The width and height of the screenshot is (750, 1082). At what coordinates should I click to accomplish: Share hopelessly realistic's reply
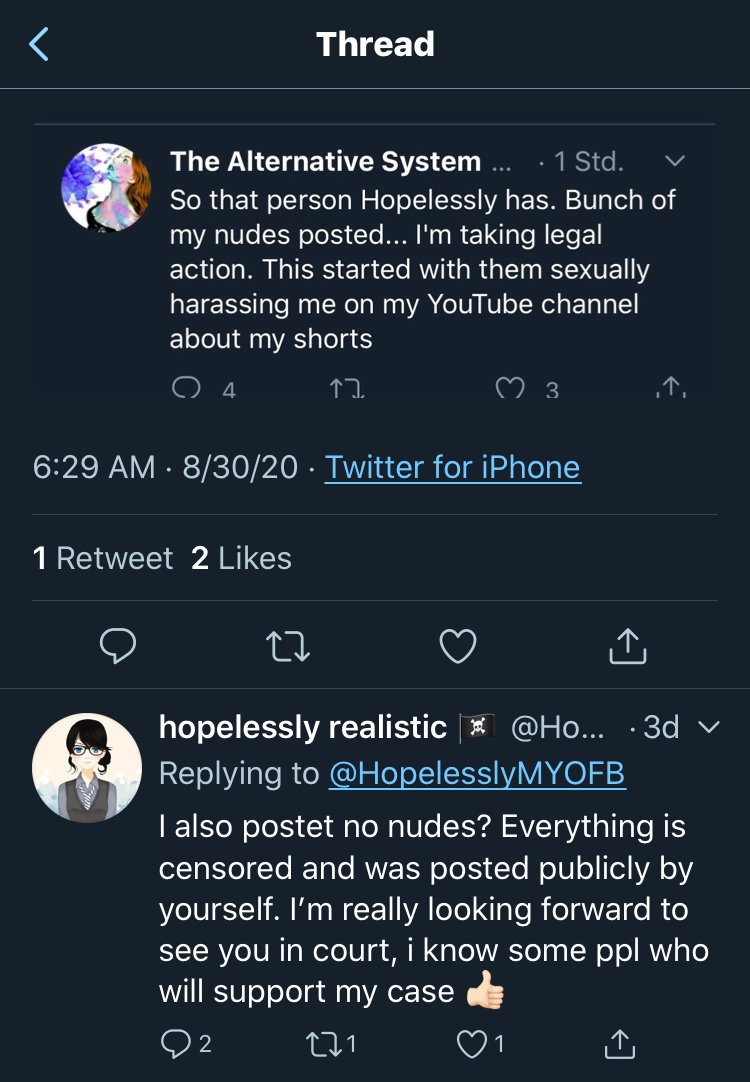click(620, 1044)
